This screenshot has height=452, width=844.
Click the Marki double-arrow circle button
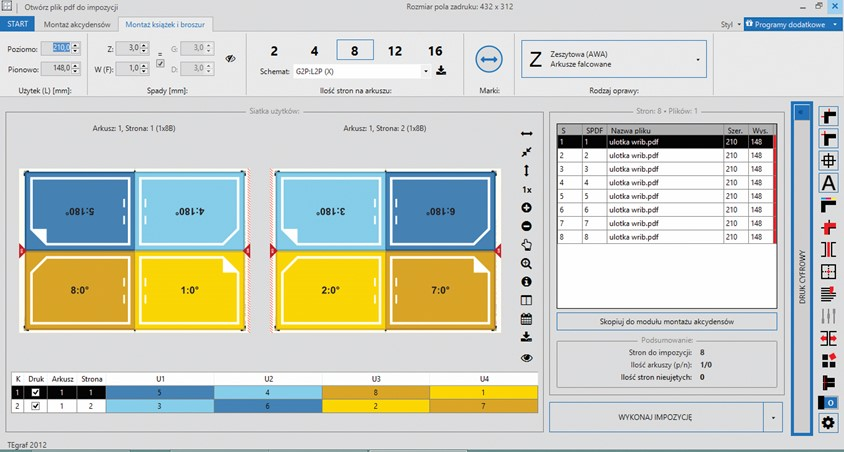point(489,60)
